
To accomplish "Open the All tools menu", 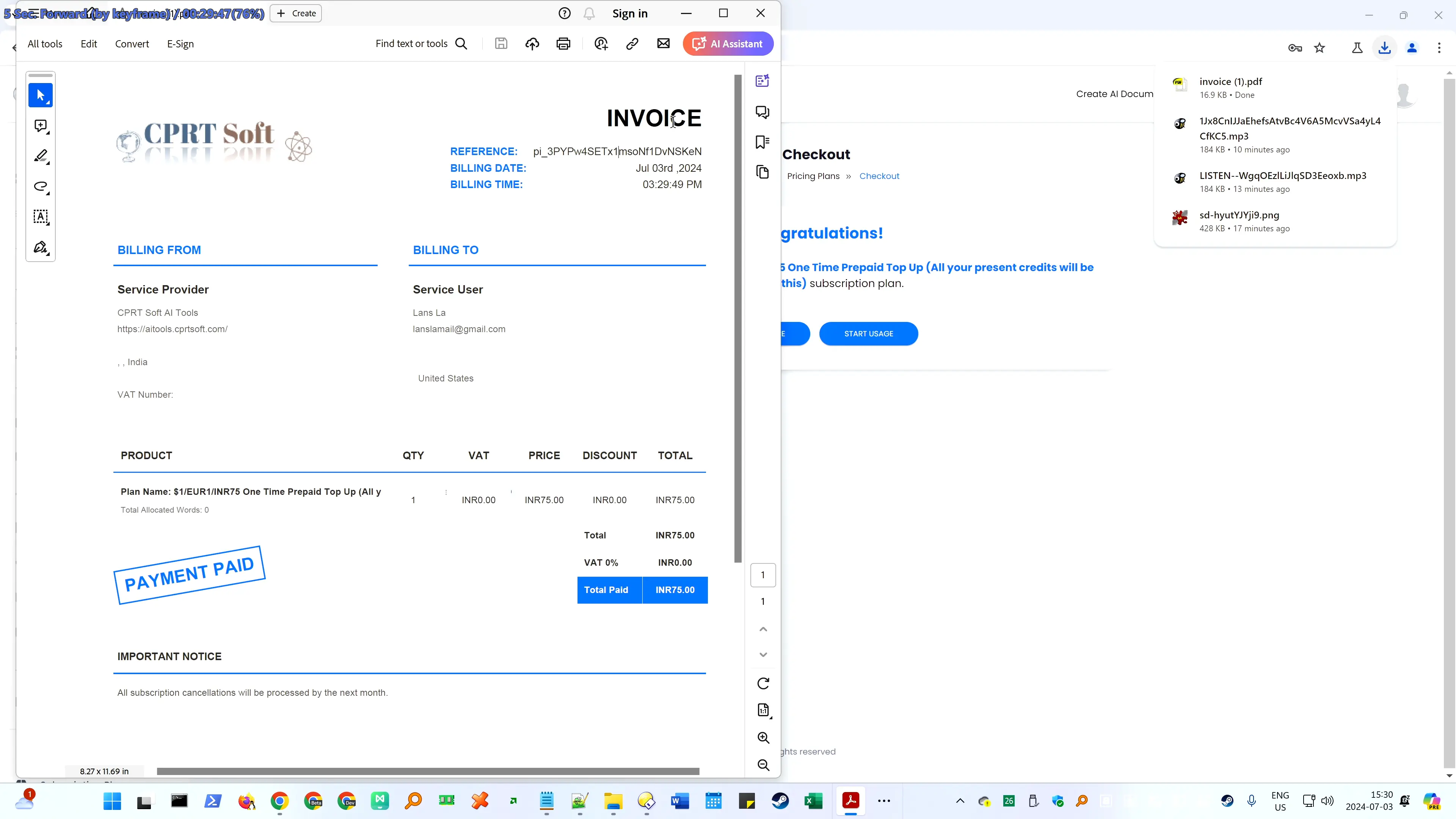I will [x=45, y=44].
